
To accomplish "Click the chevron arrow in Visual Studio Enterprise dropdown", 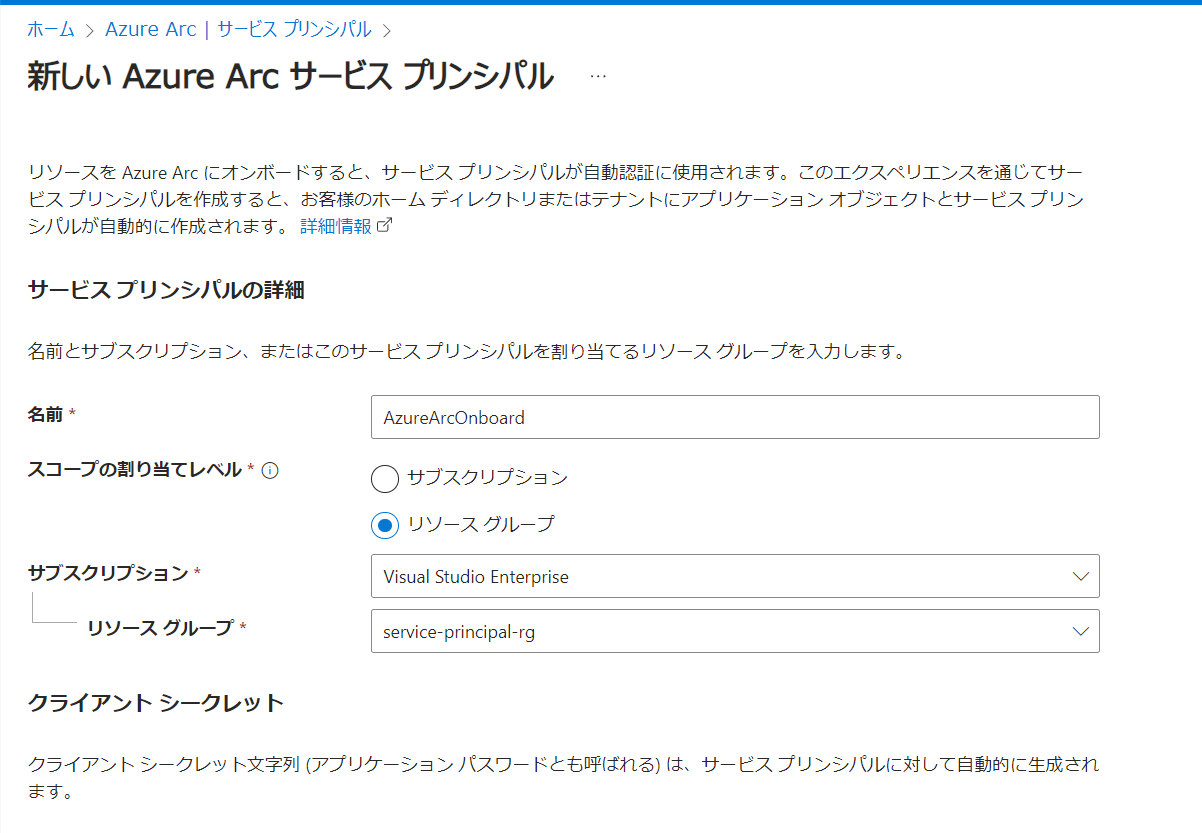I will 1080,577.
